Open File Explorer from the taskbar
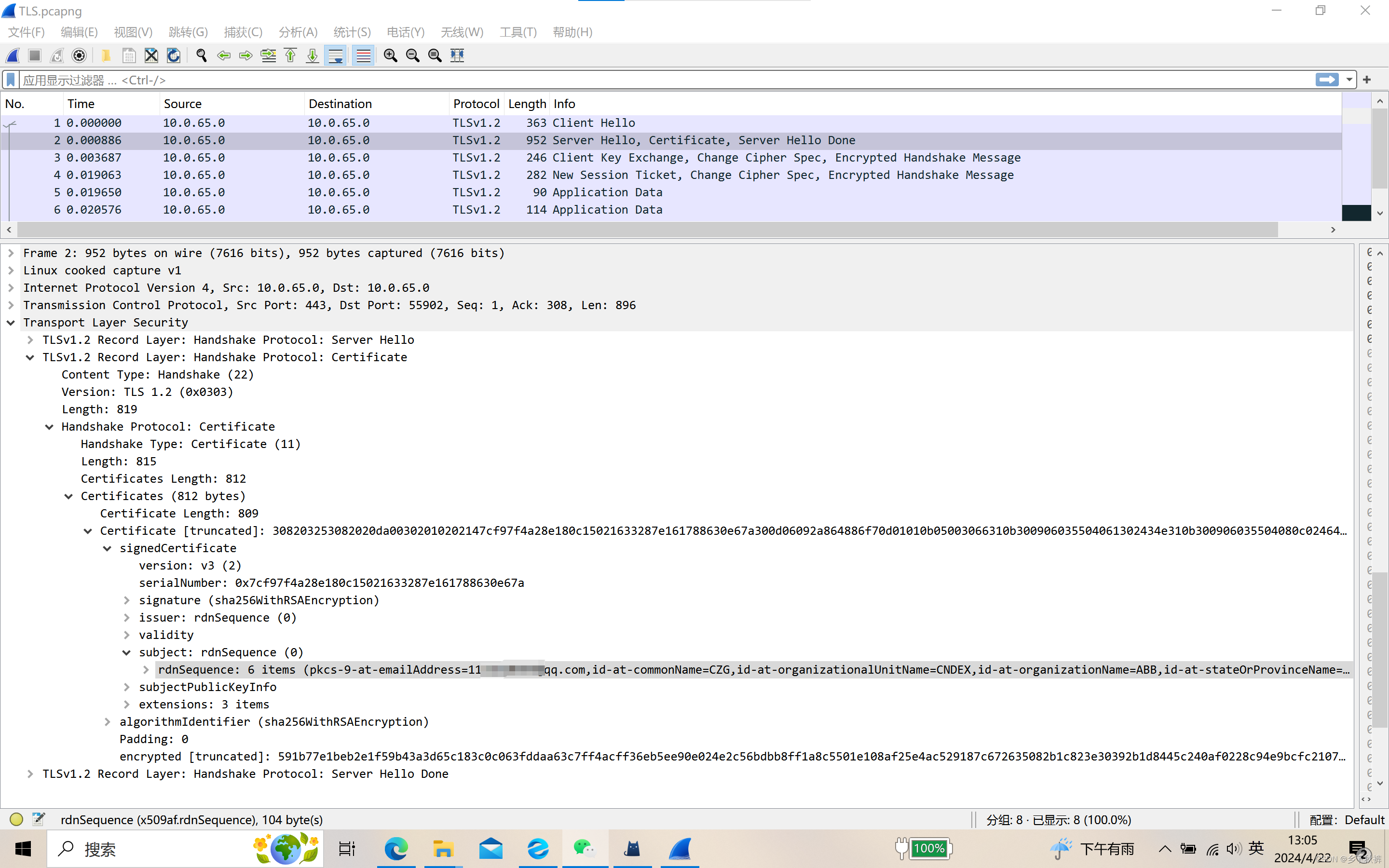Viewport: 1389px width, 868px height. pyautogui.click(x=443, y=849)
